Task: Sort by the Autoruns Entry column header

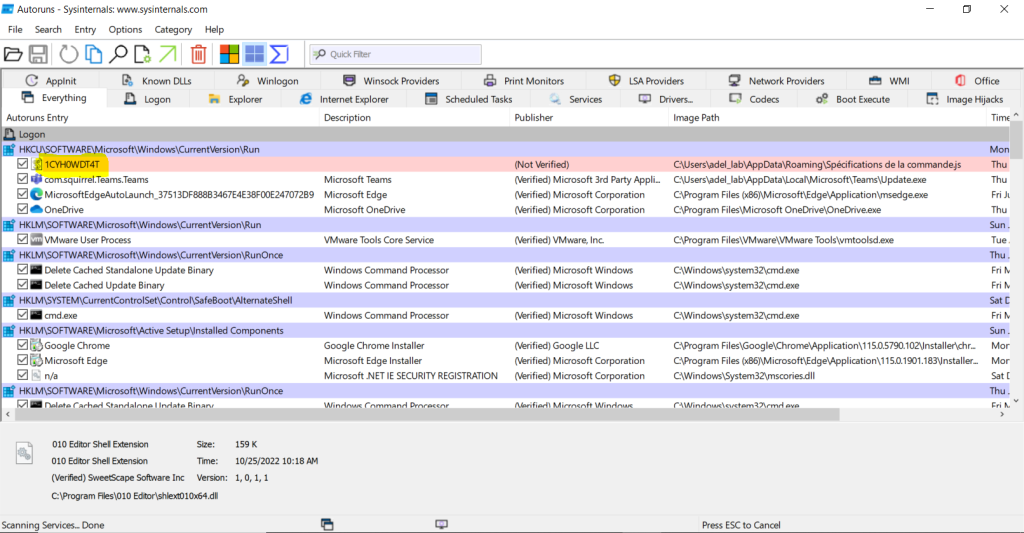Action: (161, 118)
